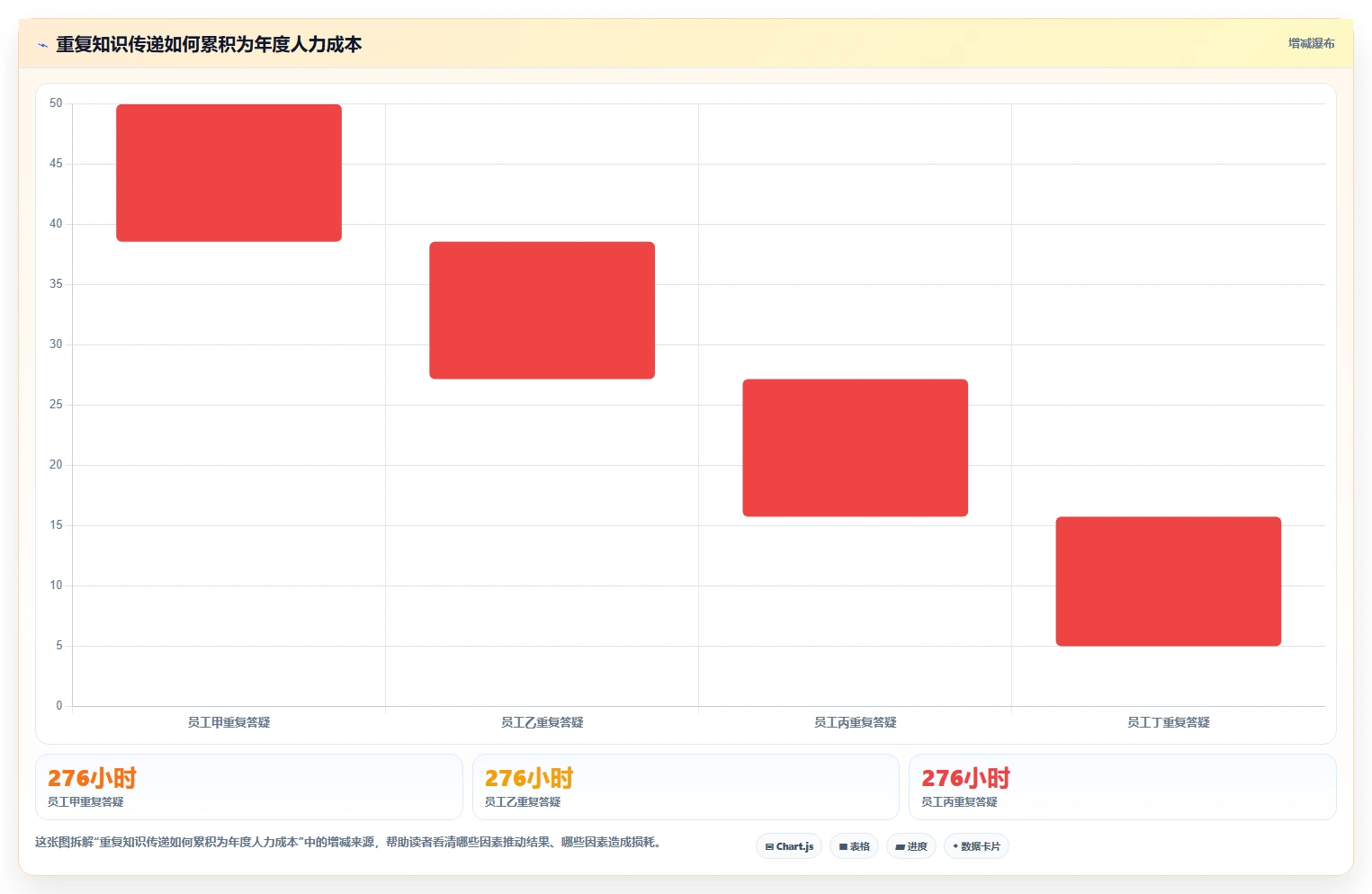Click the red bar for 员工丙重复答疑
The height and width of the screenshot is (894, 1372).
(855, 448)
